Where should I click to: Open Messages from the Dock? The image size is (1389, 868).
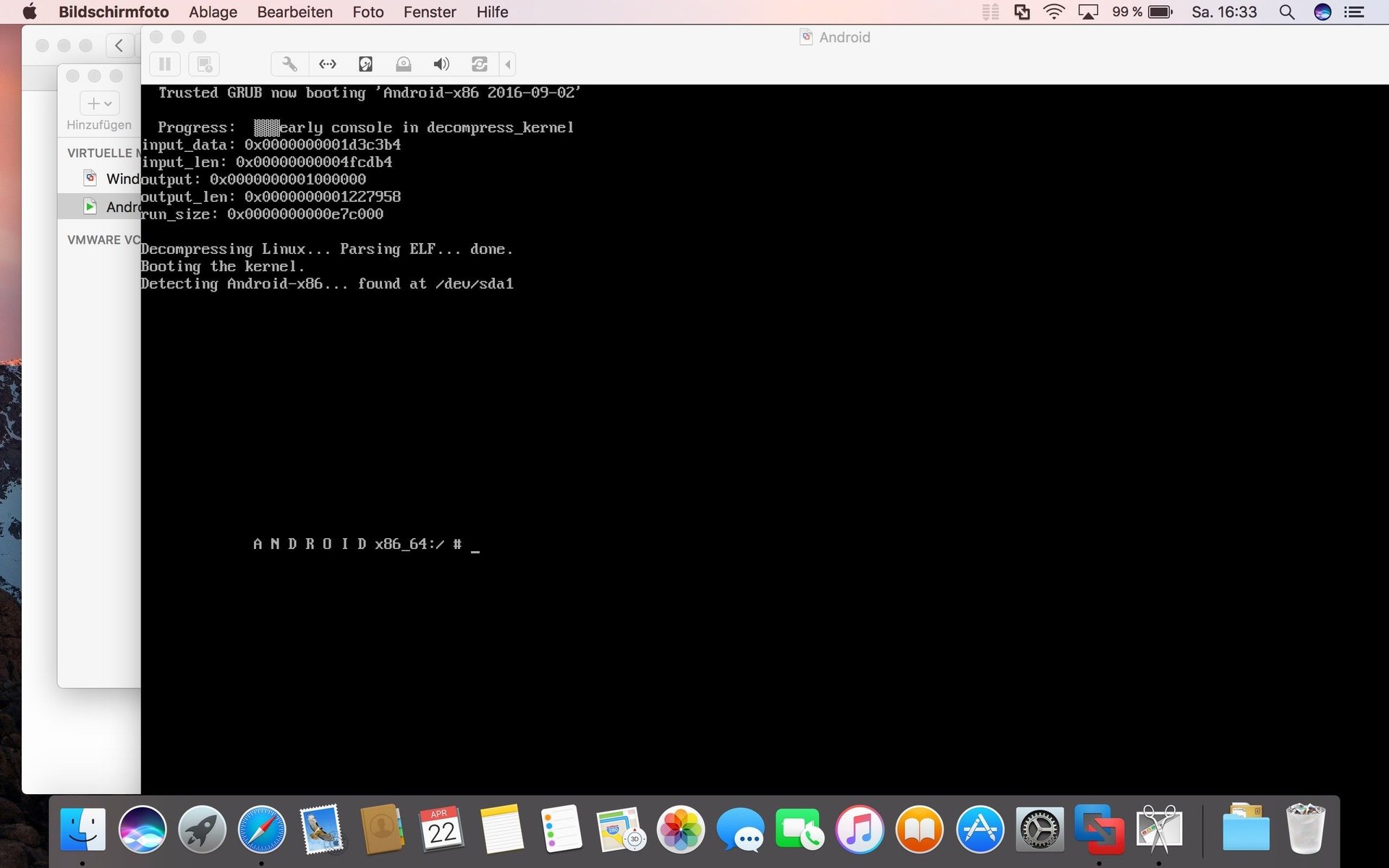(x=740, y=829)
